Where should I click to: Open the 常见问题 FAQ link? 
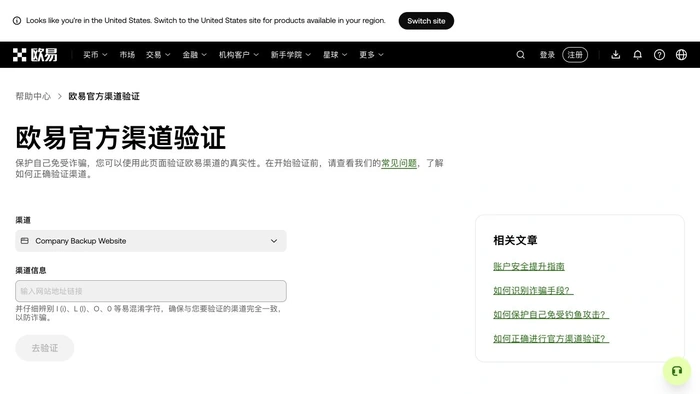399,163
